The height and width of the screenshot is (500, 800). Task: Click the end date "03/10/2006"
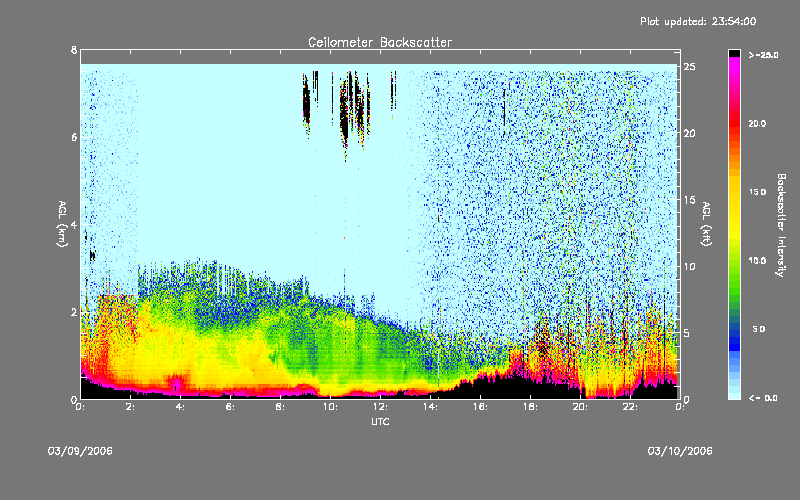pos(680,451)
